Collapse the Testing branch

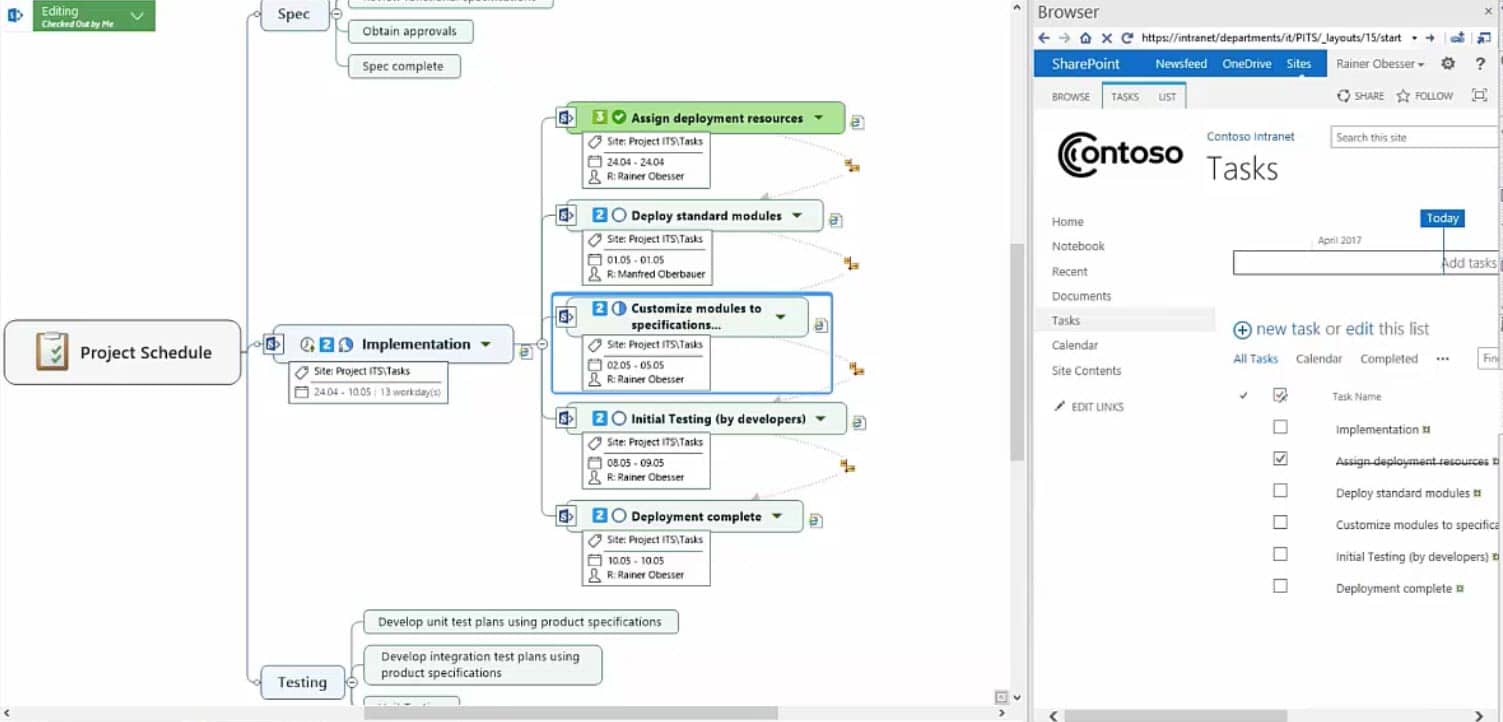point(351,682)
